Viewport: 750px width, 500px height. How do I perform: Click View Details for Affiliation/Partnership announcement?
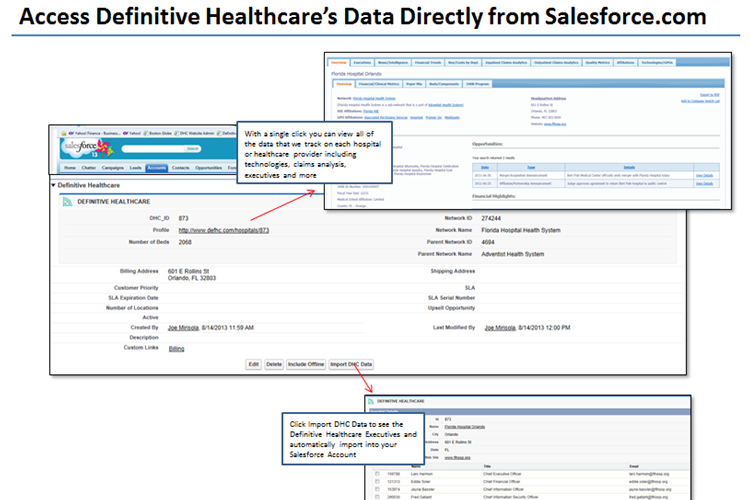coord(704,183)
